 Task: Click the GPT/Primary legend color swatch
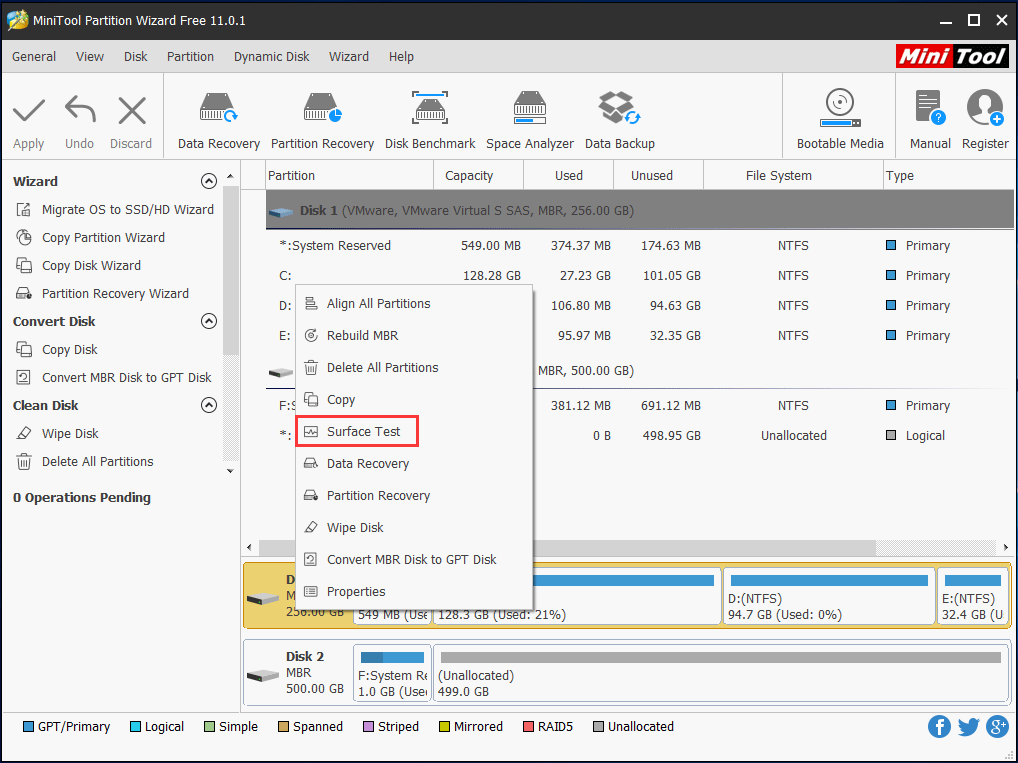28,726
